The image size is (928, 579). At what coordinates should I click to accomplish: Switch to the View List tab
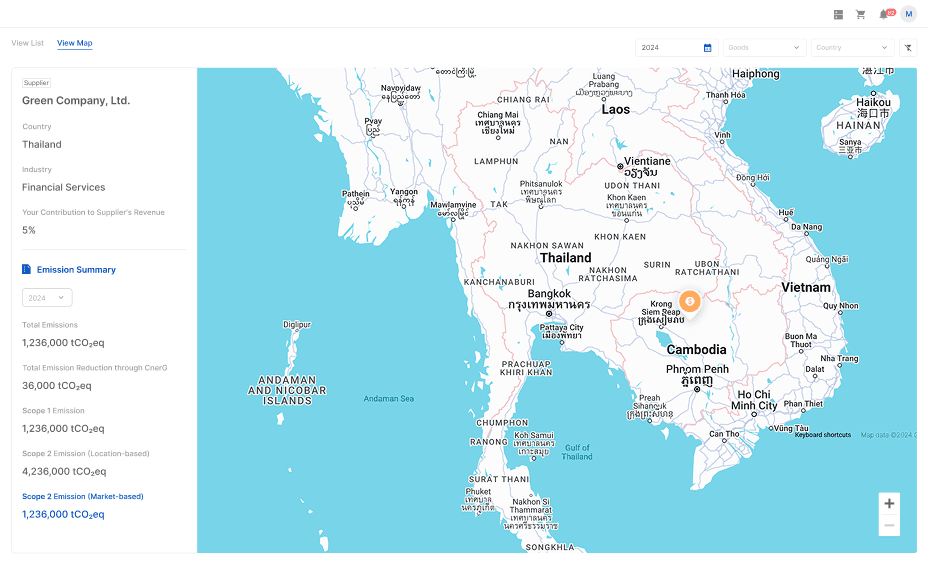coord(27,43)
